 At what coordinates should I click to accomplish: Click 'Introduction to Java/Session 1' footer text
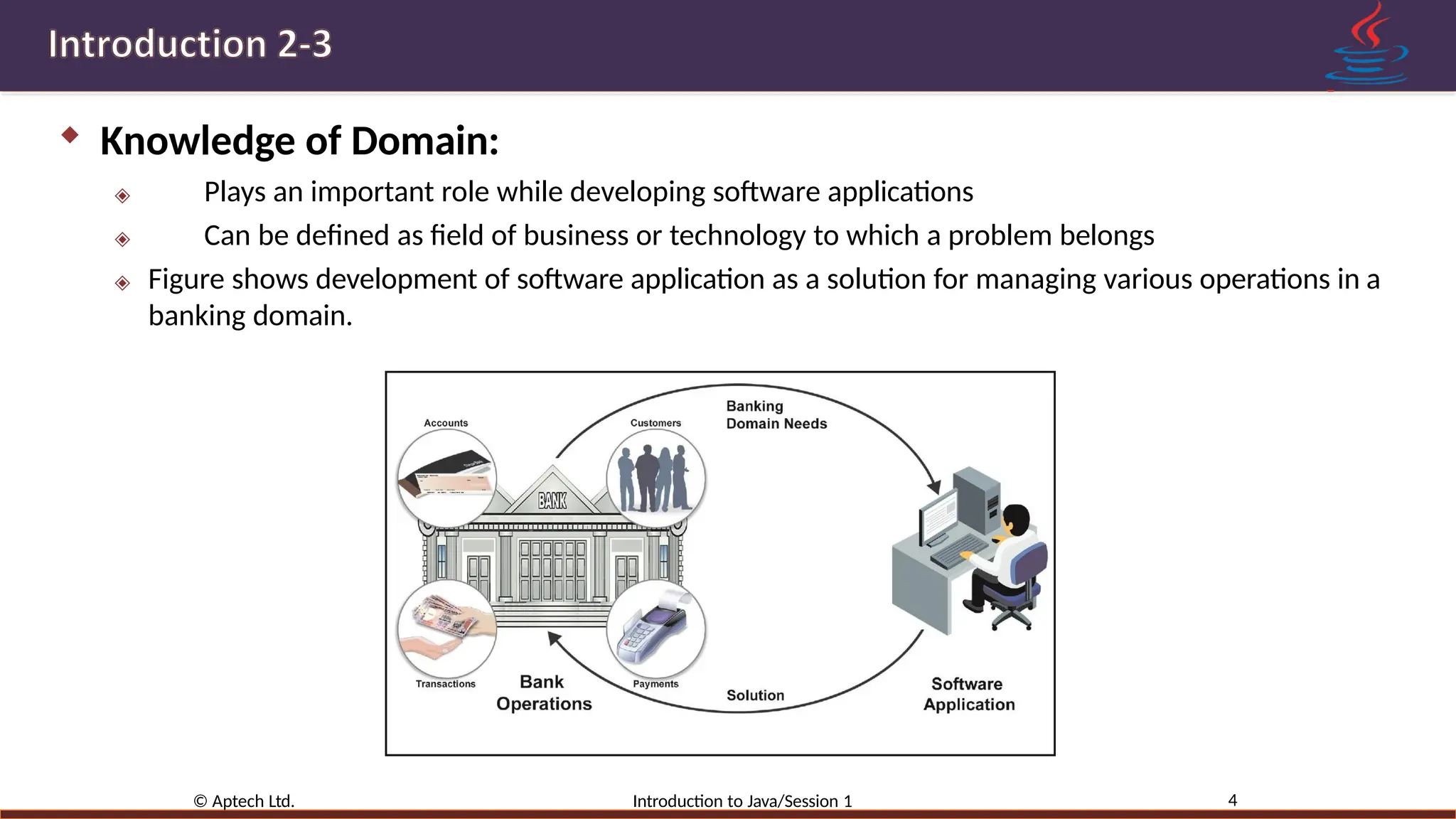tap(742, 801)
